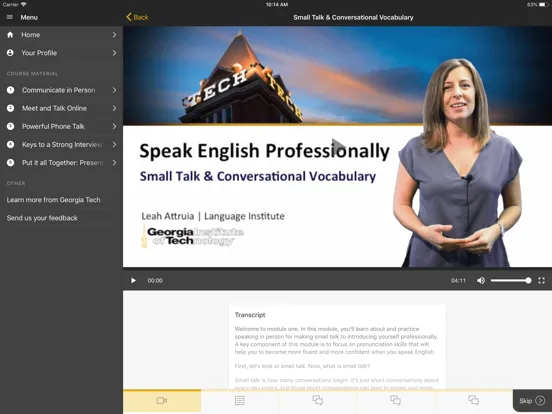Open Send us your feedback
The height and width of the screenshot is (414, 552).
tap(42, 218)
